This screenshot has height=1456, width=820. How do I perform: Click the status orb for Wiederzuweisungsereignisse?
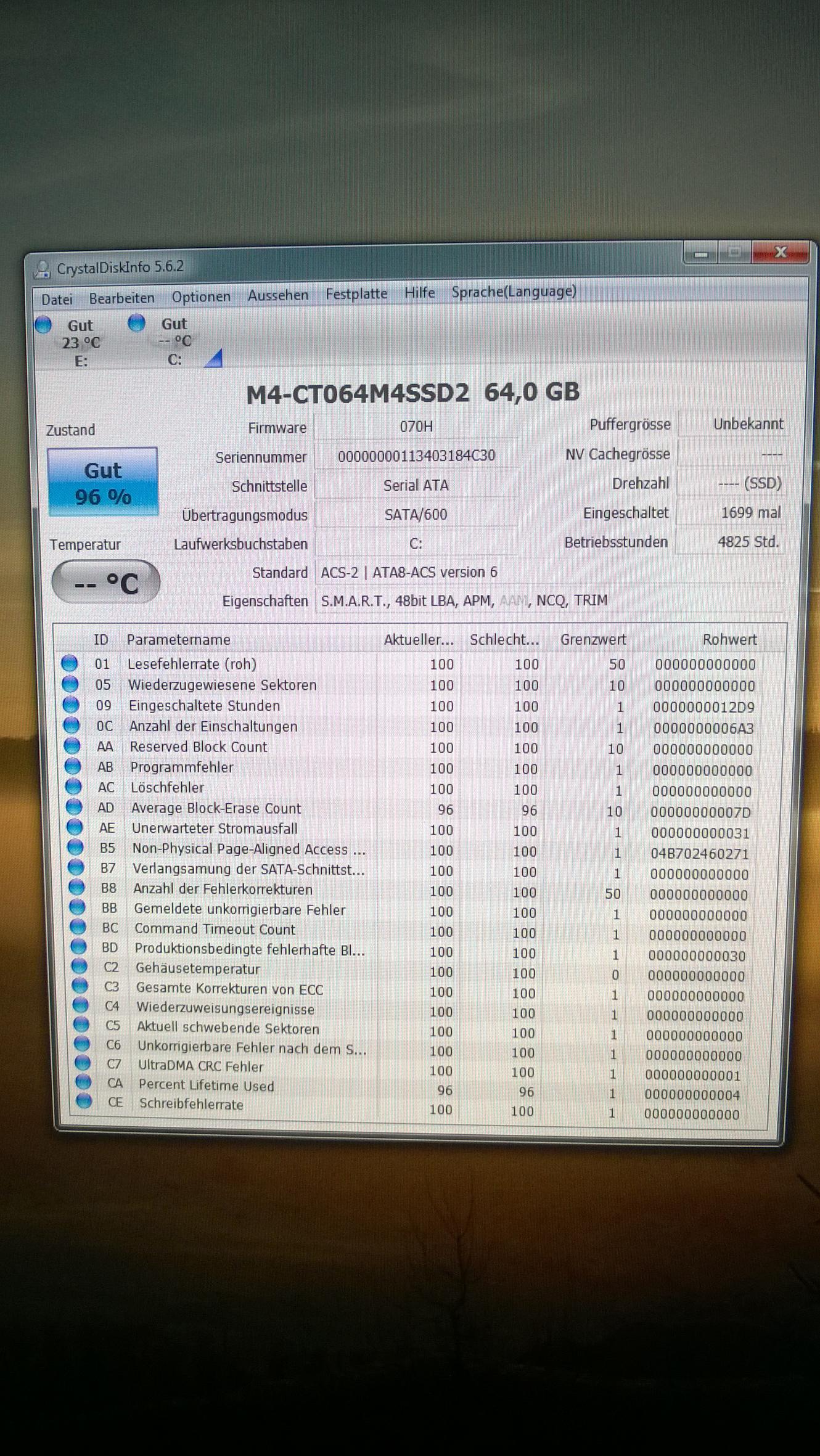[80, 1005]
